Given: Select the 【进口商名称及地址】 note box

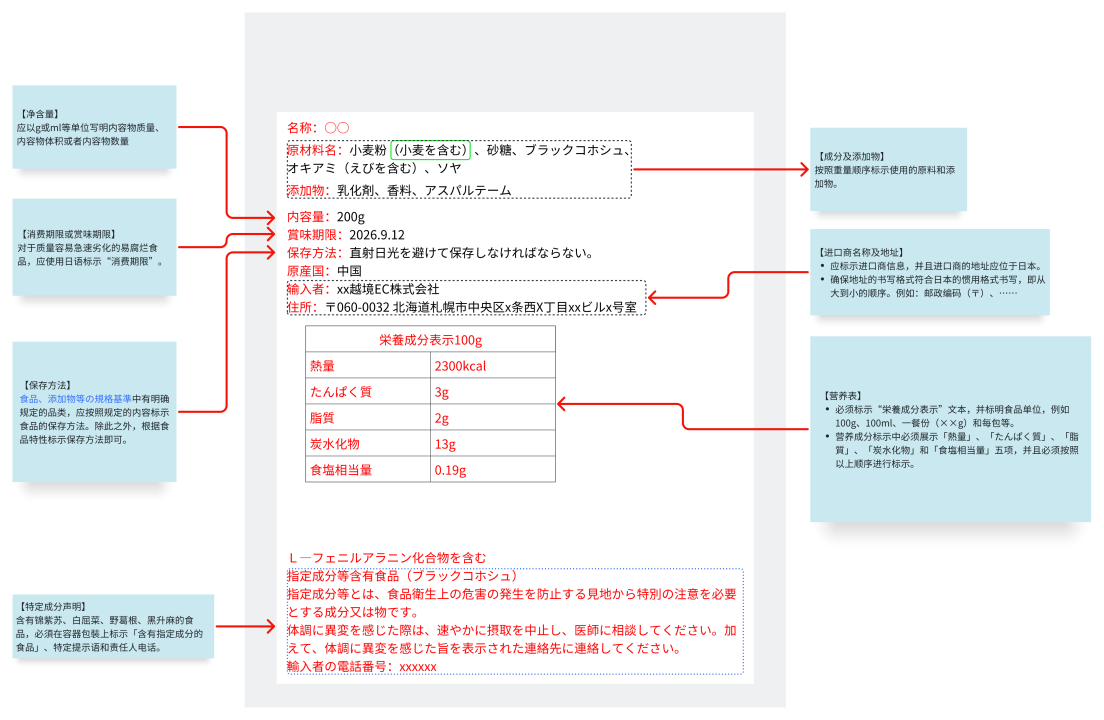Looking at the screenshot, I should 931,273.
